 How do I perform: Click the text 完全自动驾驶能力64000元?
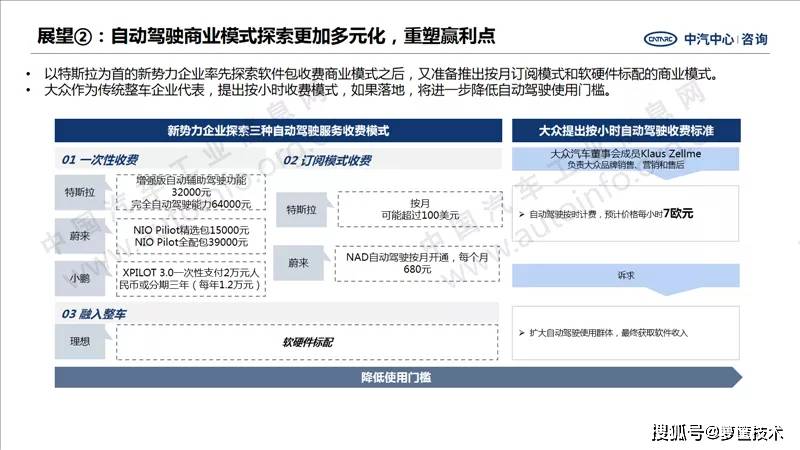click(191, 205)
